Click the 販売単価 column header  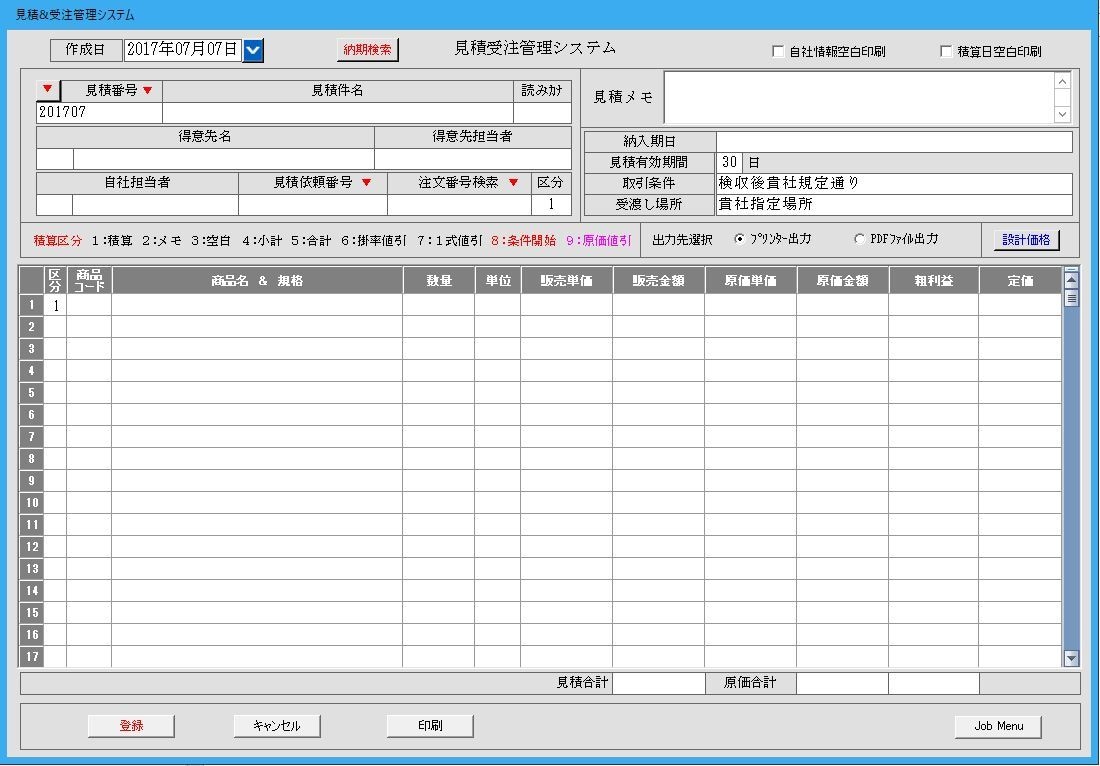(567, 281)
